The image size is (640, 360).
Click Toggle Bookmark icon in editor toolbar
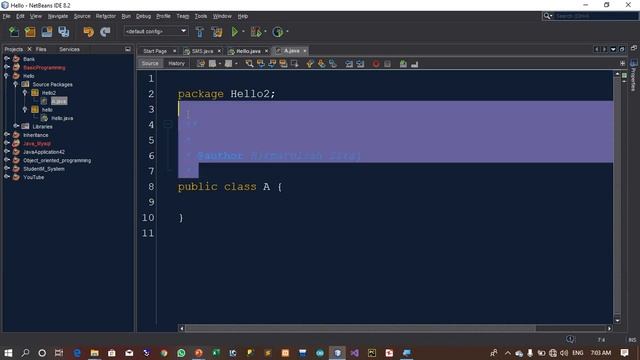[333, 64]
